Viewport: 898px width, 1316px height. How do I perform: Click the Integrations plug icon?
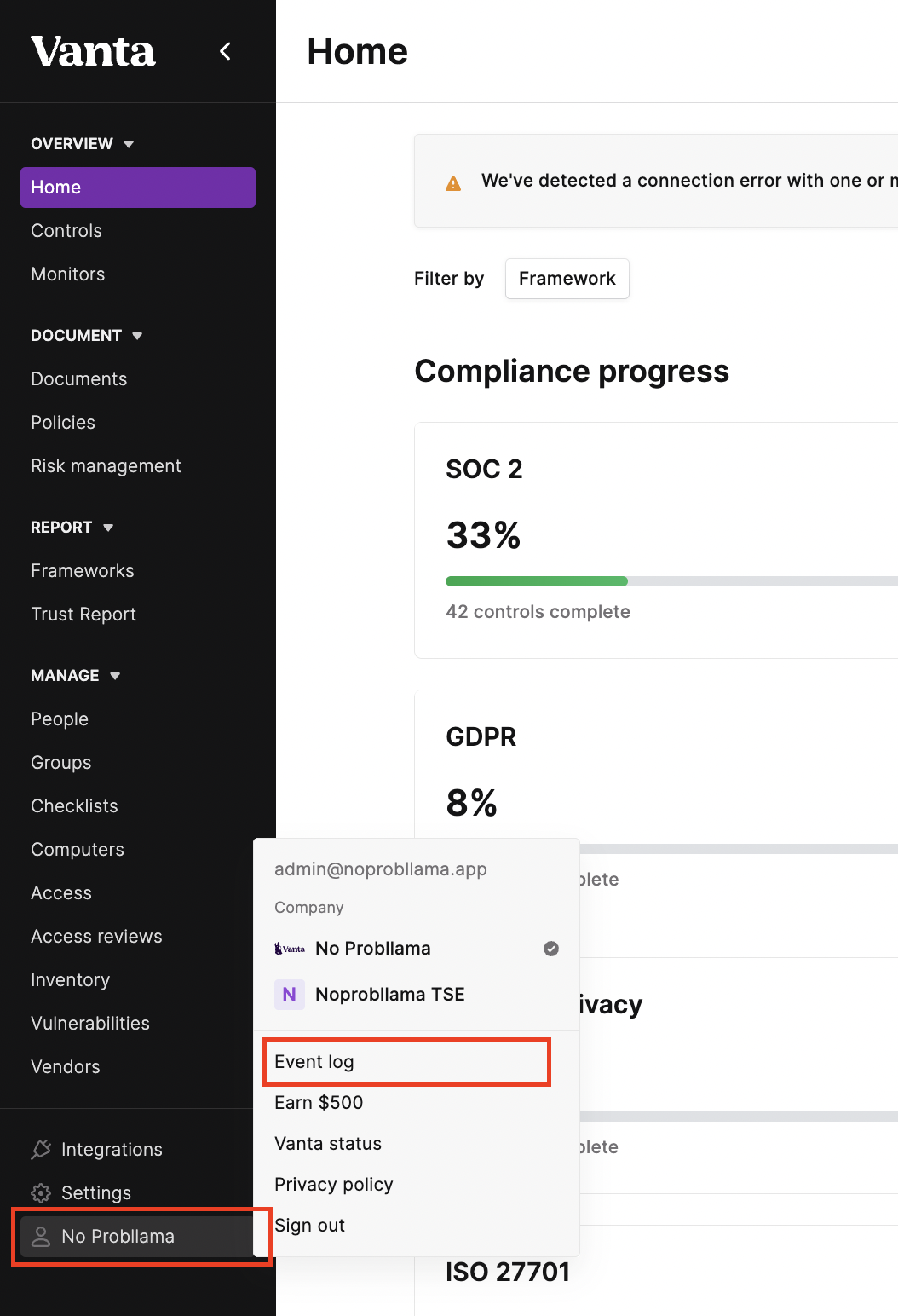41,1150
